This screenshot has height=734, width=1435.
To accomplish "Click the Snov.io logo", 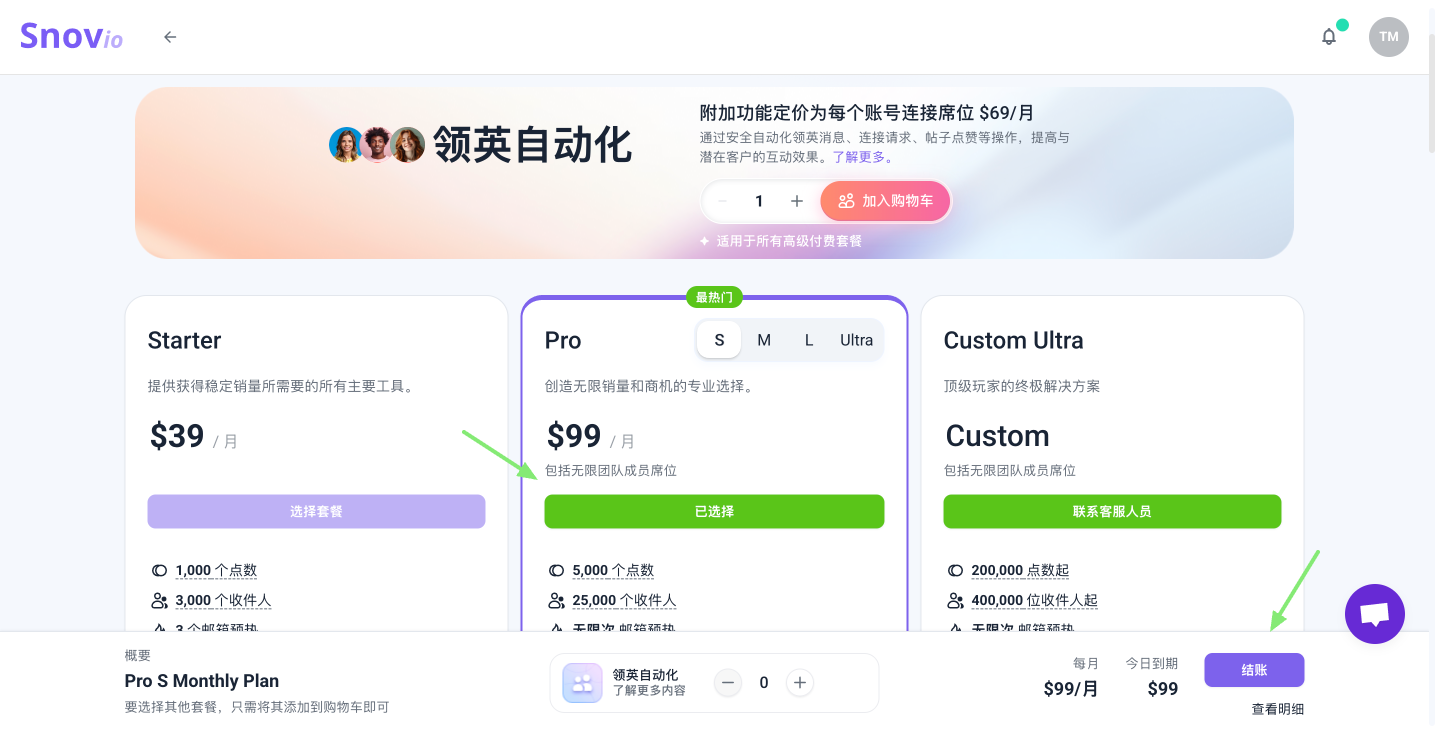I will coord(71,37).
